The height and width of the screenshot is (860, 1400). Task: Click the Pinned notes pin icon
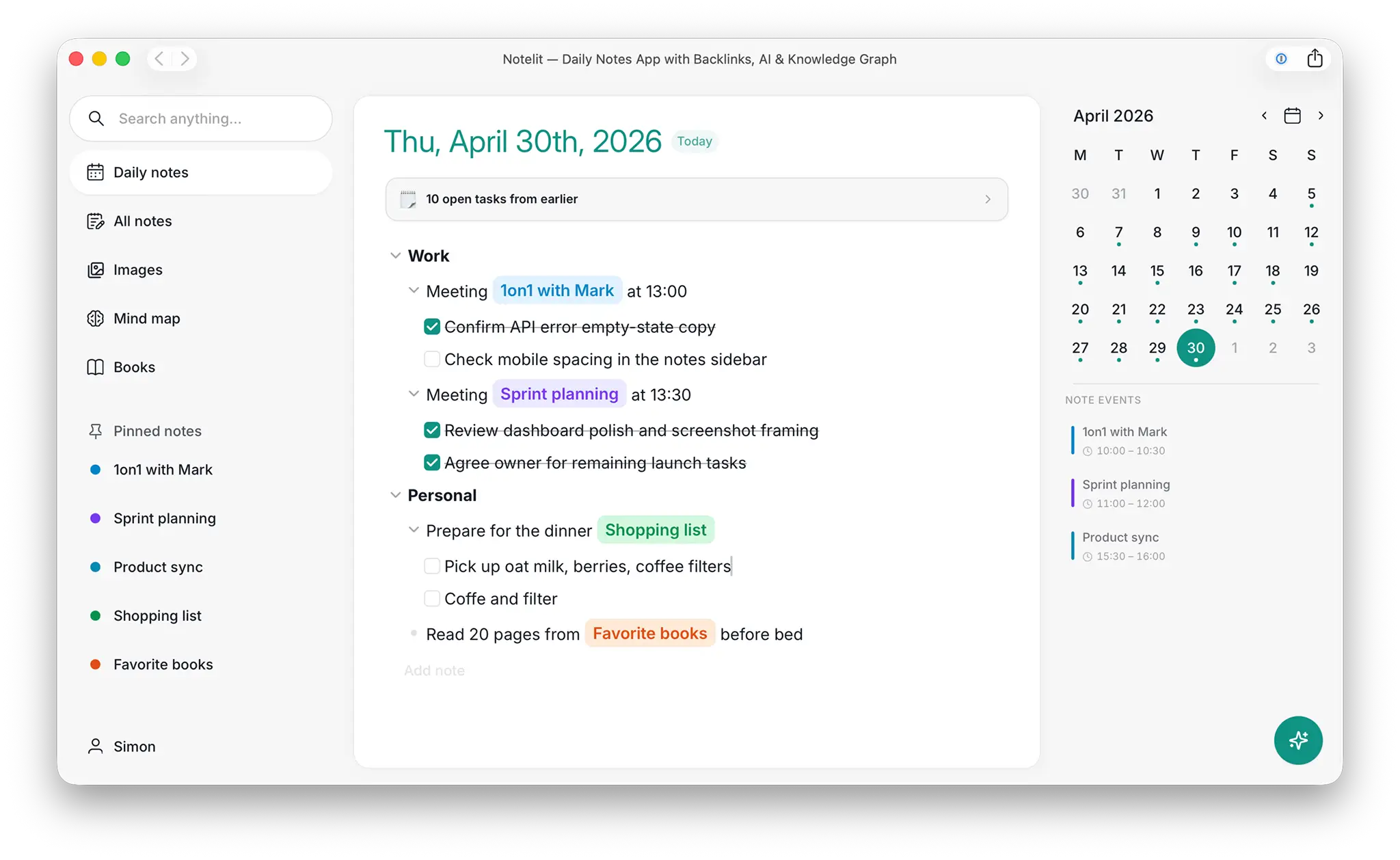click(95, 431)
